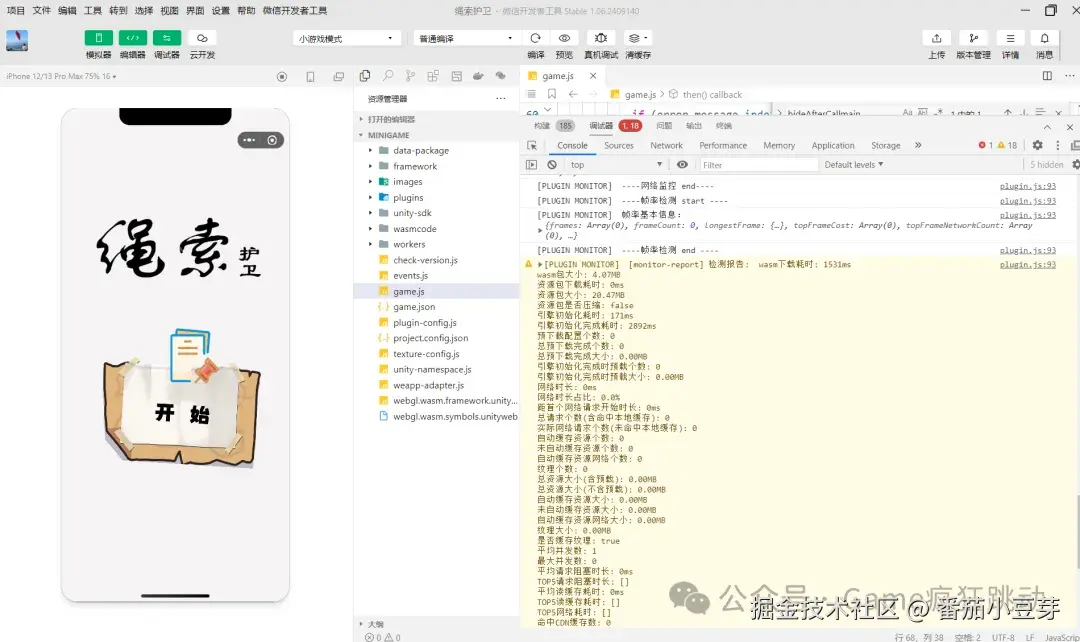Click inside the Console Filter input field
Viewport: 1080px width, 642px height.
pyautogui.click(x=758, y=164)
